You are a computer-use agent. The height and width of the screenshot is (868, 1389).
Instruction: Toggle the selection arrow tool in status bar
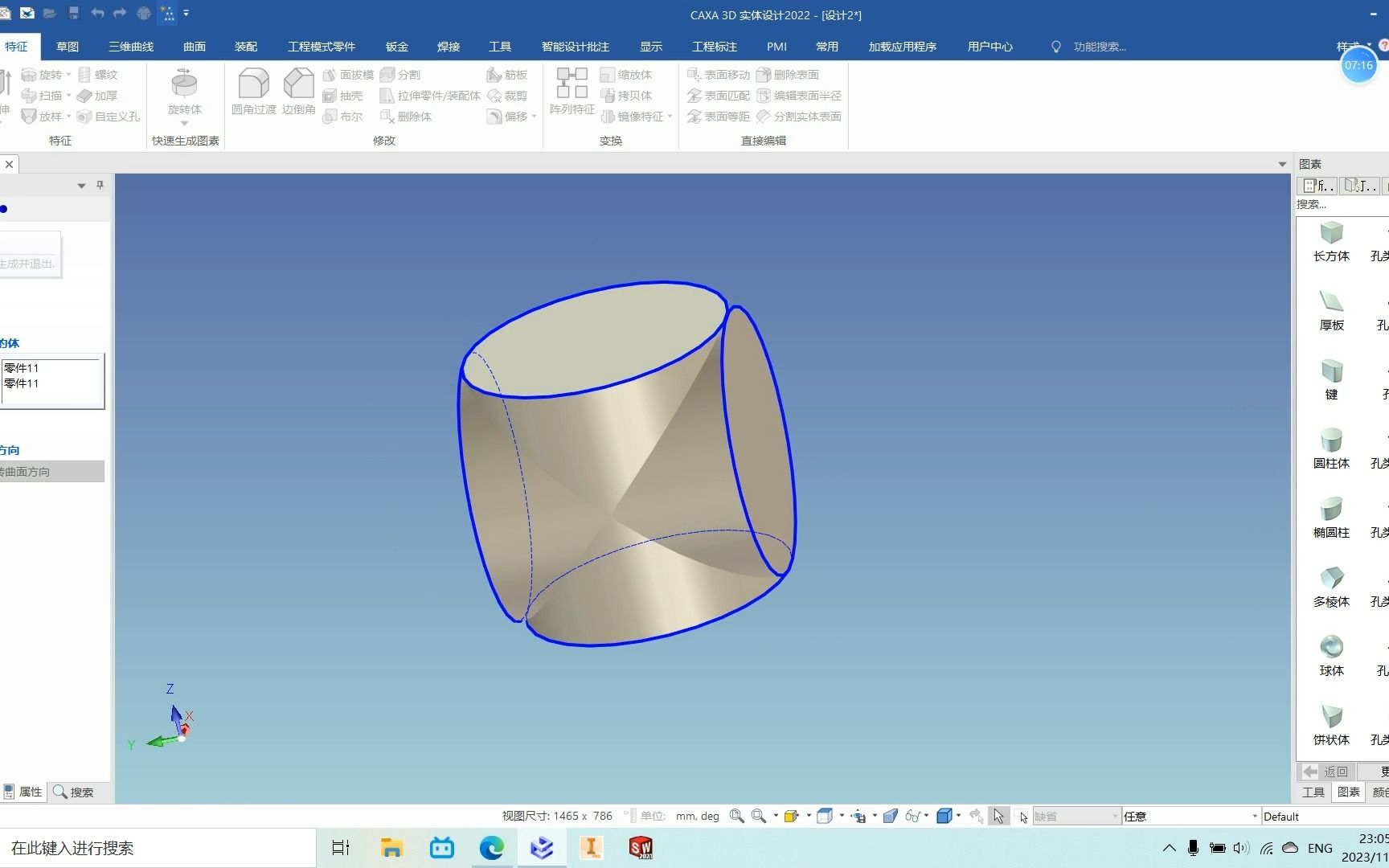[x=998, y=816]
